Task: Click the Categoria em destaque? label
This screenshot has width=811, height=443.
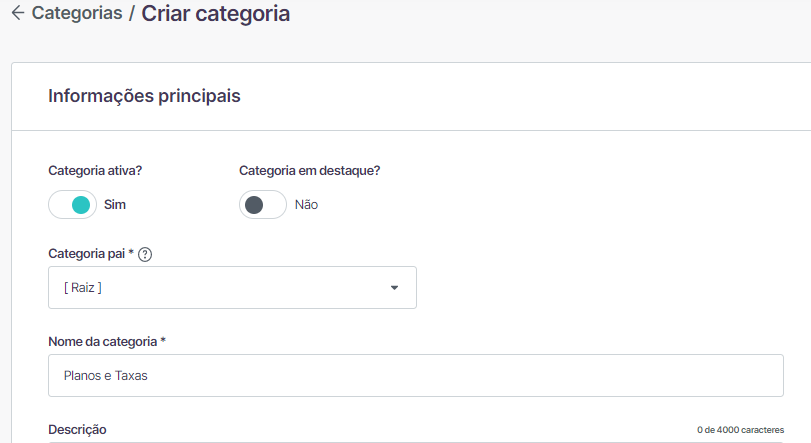Action: pyautogui.click(x=309, y=171)
